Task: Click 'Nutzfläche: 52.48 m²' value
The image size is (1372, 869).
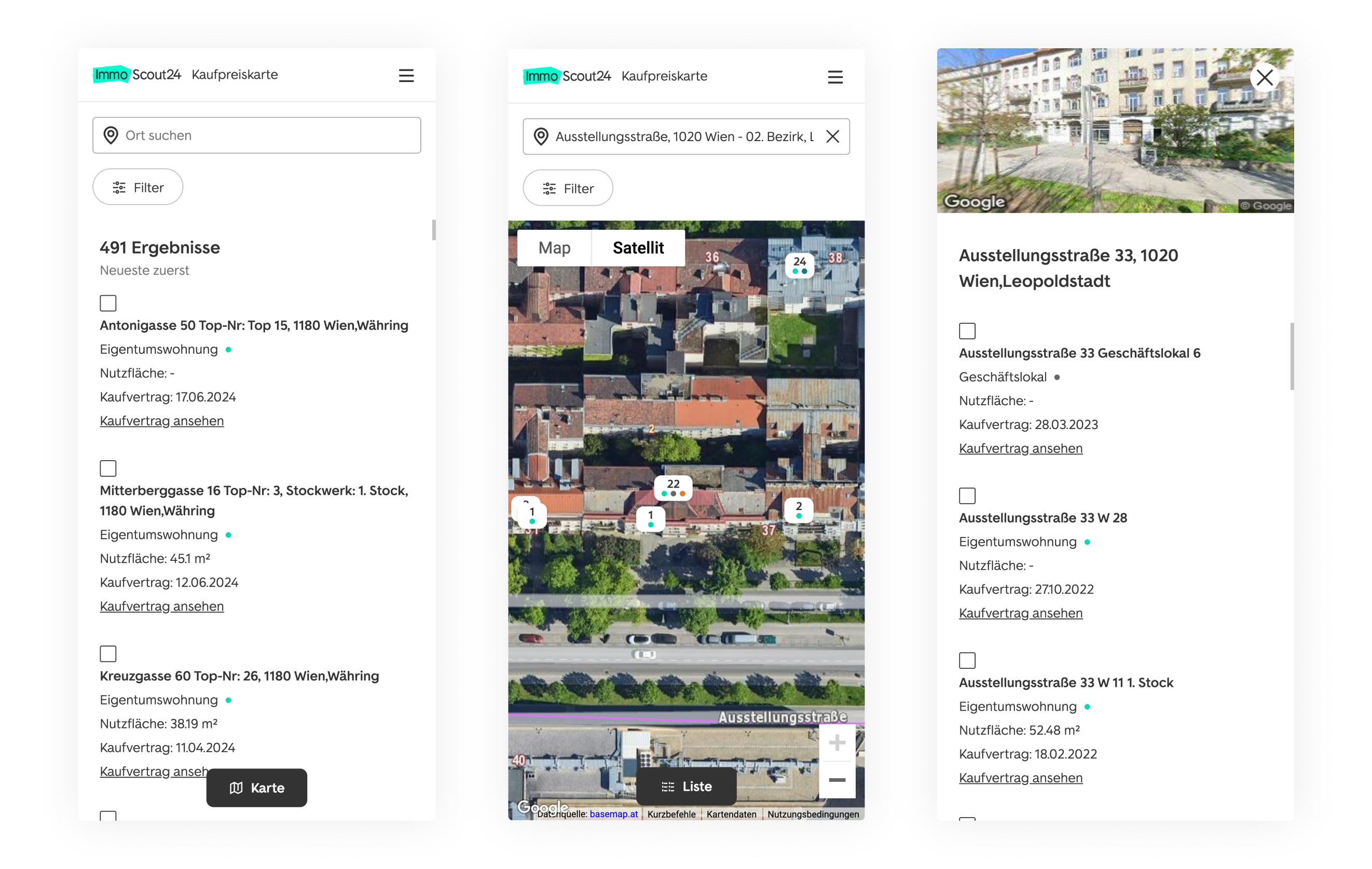Action: [x=1019, y=730]
